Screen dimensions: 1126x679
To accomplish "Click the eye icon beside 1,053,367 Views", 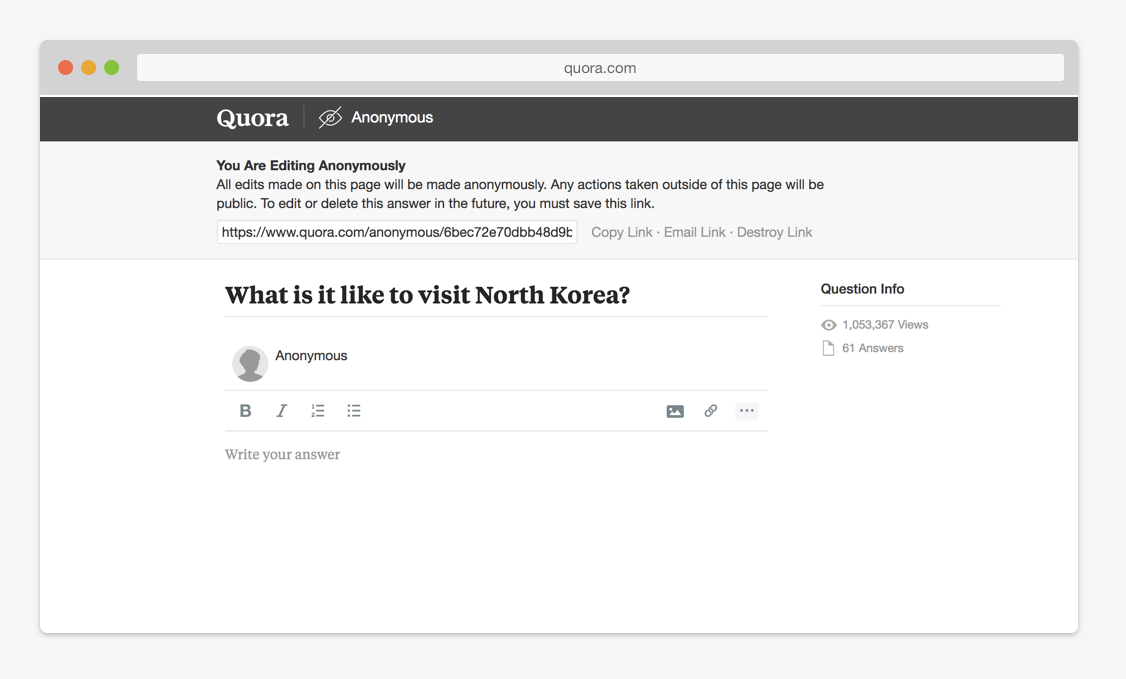I will coord(829,325).
